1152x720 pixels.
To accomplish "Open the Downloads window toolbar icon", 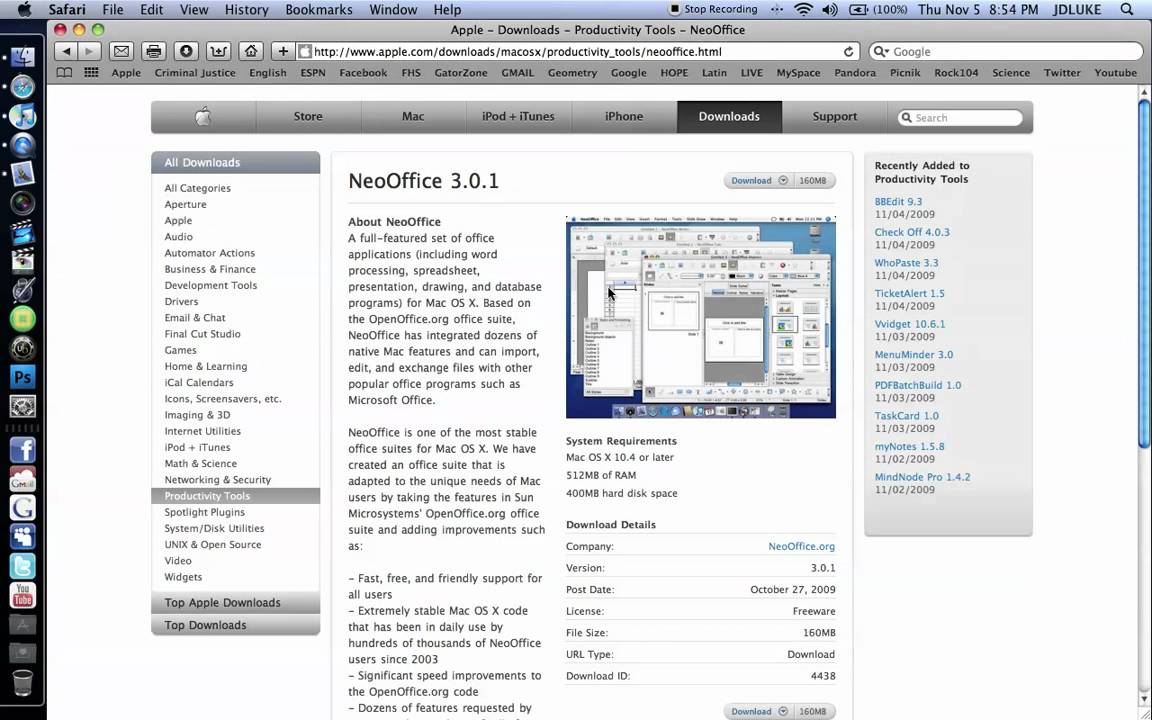I will (186, 51).
